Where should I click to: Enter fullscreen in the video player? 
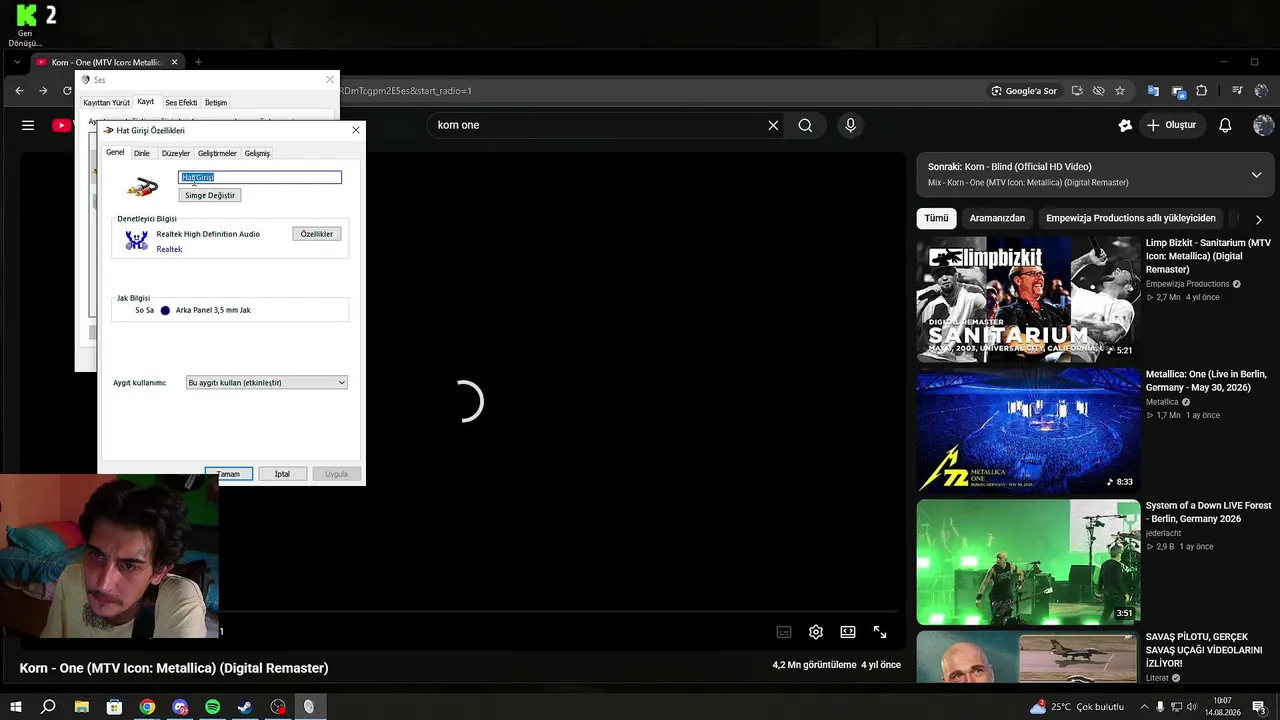tap(880, 632)
